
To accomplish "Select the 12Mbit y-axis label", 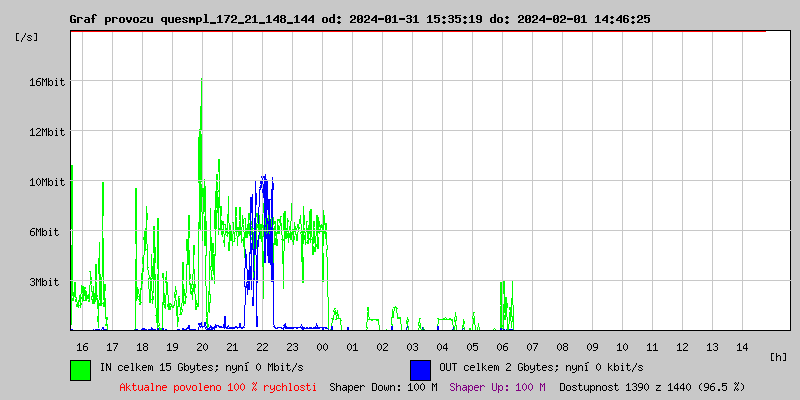I will tap(47, 132).
